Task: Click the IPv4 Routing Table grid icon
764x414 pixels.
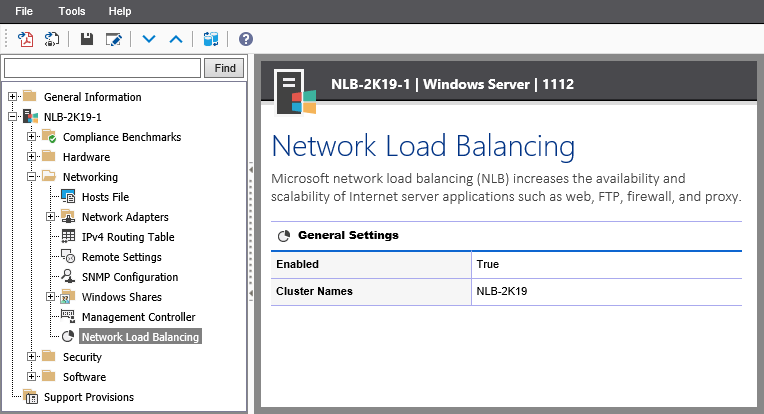Action: coord(68,236)
